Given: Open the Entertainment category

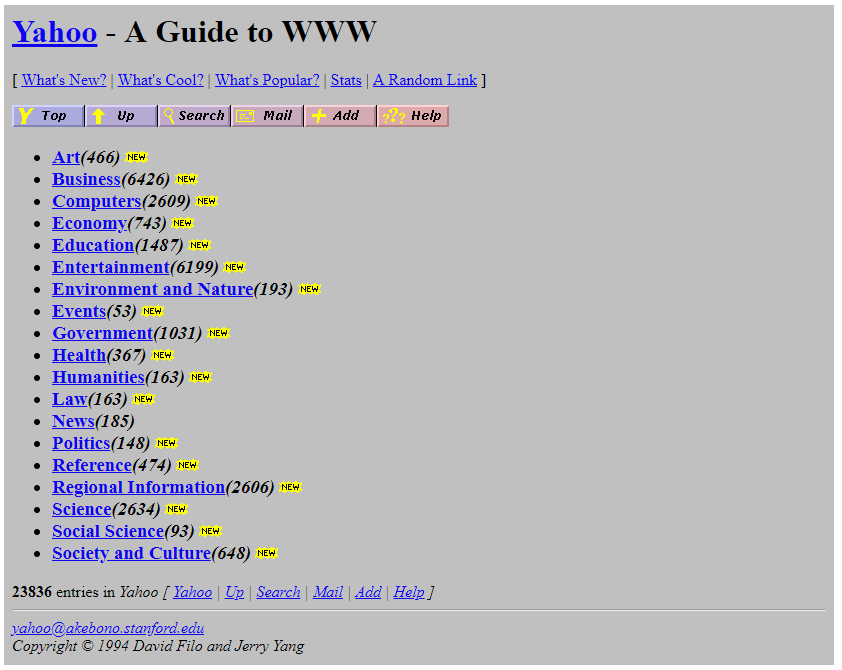Looking at the screenshot, I should 110,267.
